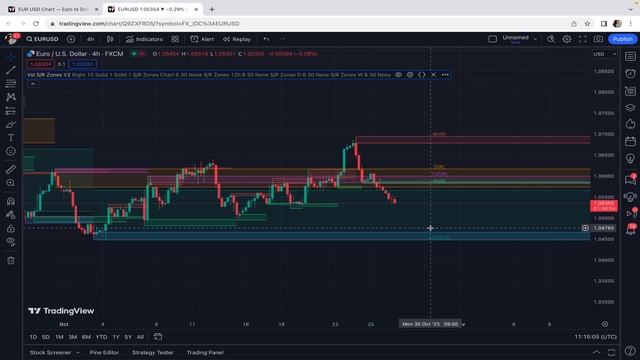The height and width of the screenshot is (360, 640).
Task: Remove objects with the trash icon
Action: [x=11, y=260]
